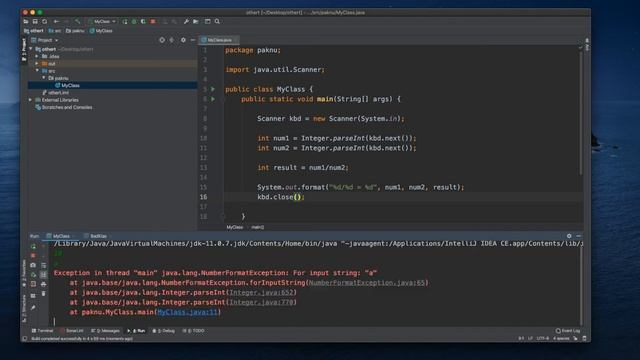Click the red Stop button in toolbar
640x360 pixels.
point(153,22)
